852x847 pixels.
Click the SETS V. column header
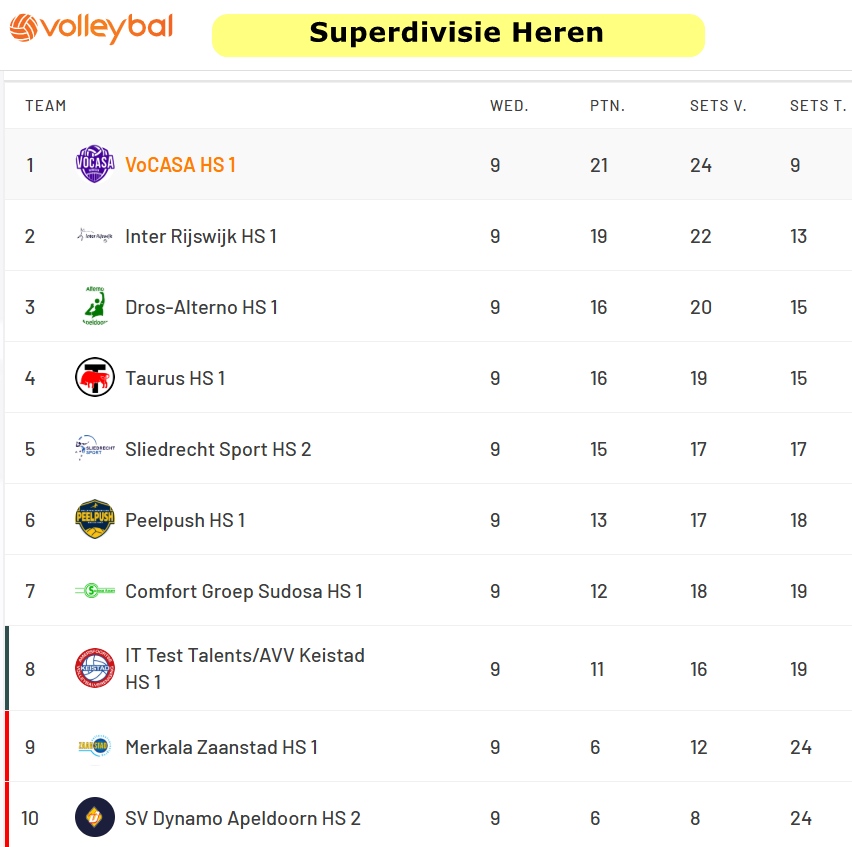pos(718,106)
